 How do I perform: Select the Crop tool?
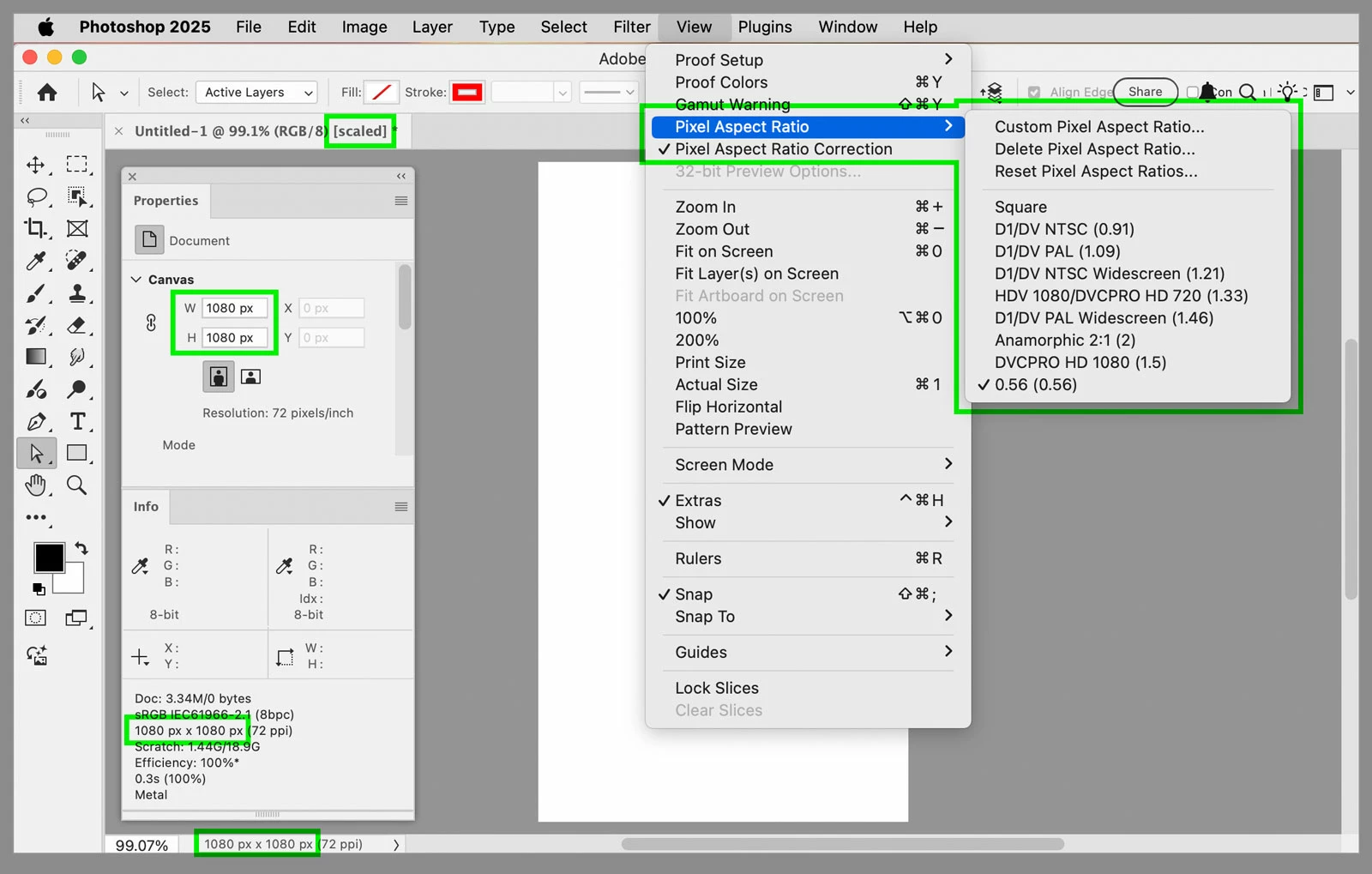(36, 229)
